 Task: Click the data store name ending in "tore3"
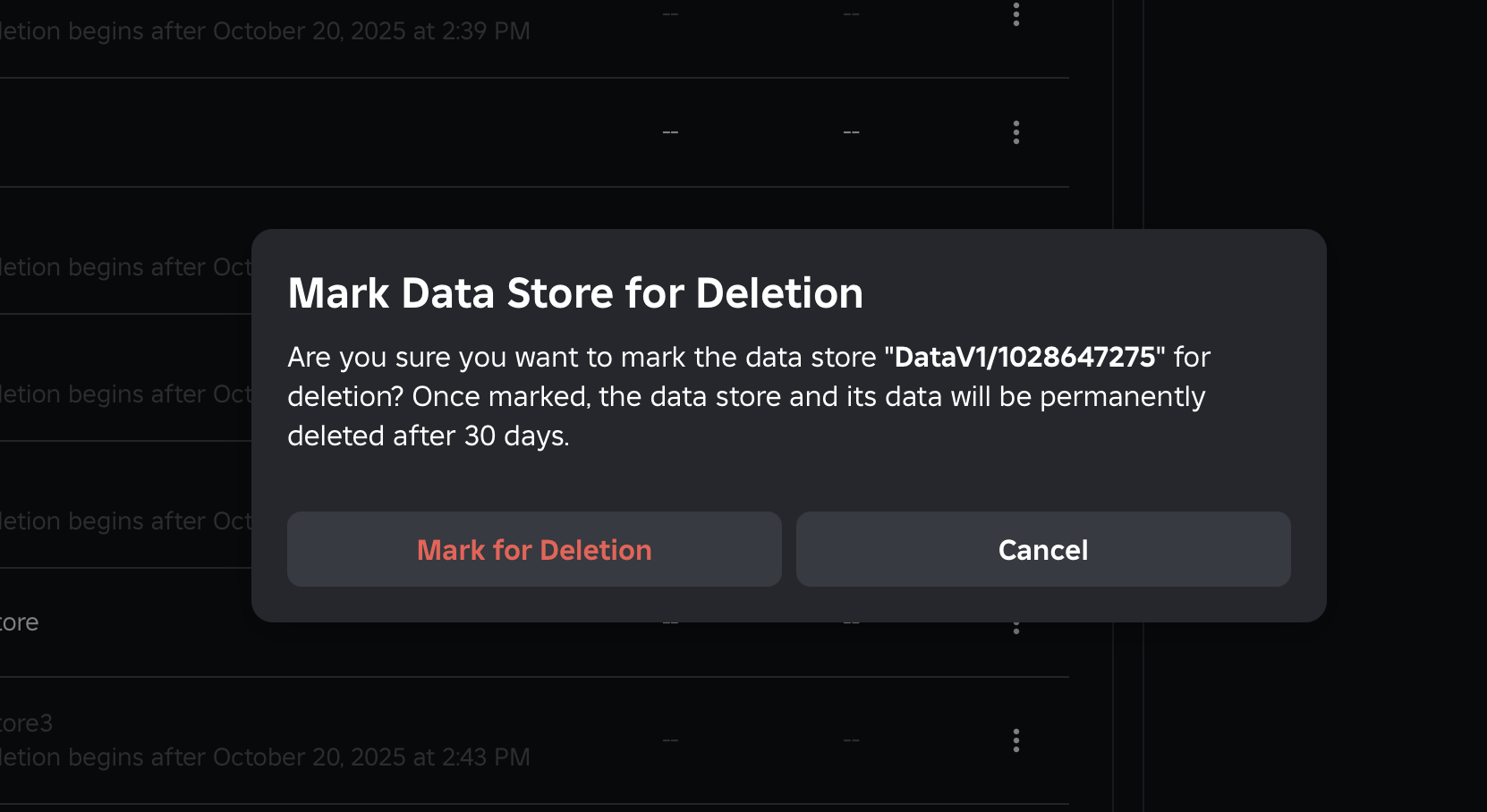click(27, 723)
